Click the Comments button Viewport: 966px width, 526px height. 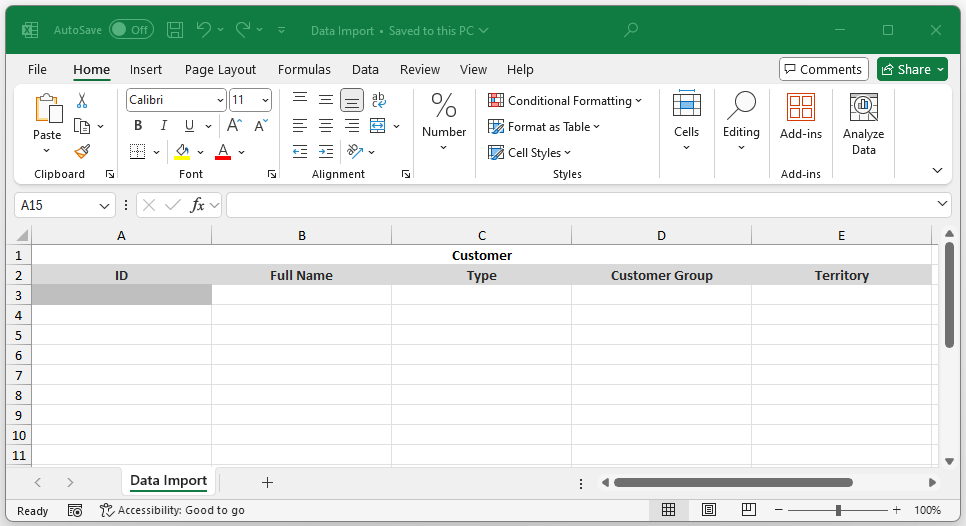(x=823, y=69)
